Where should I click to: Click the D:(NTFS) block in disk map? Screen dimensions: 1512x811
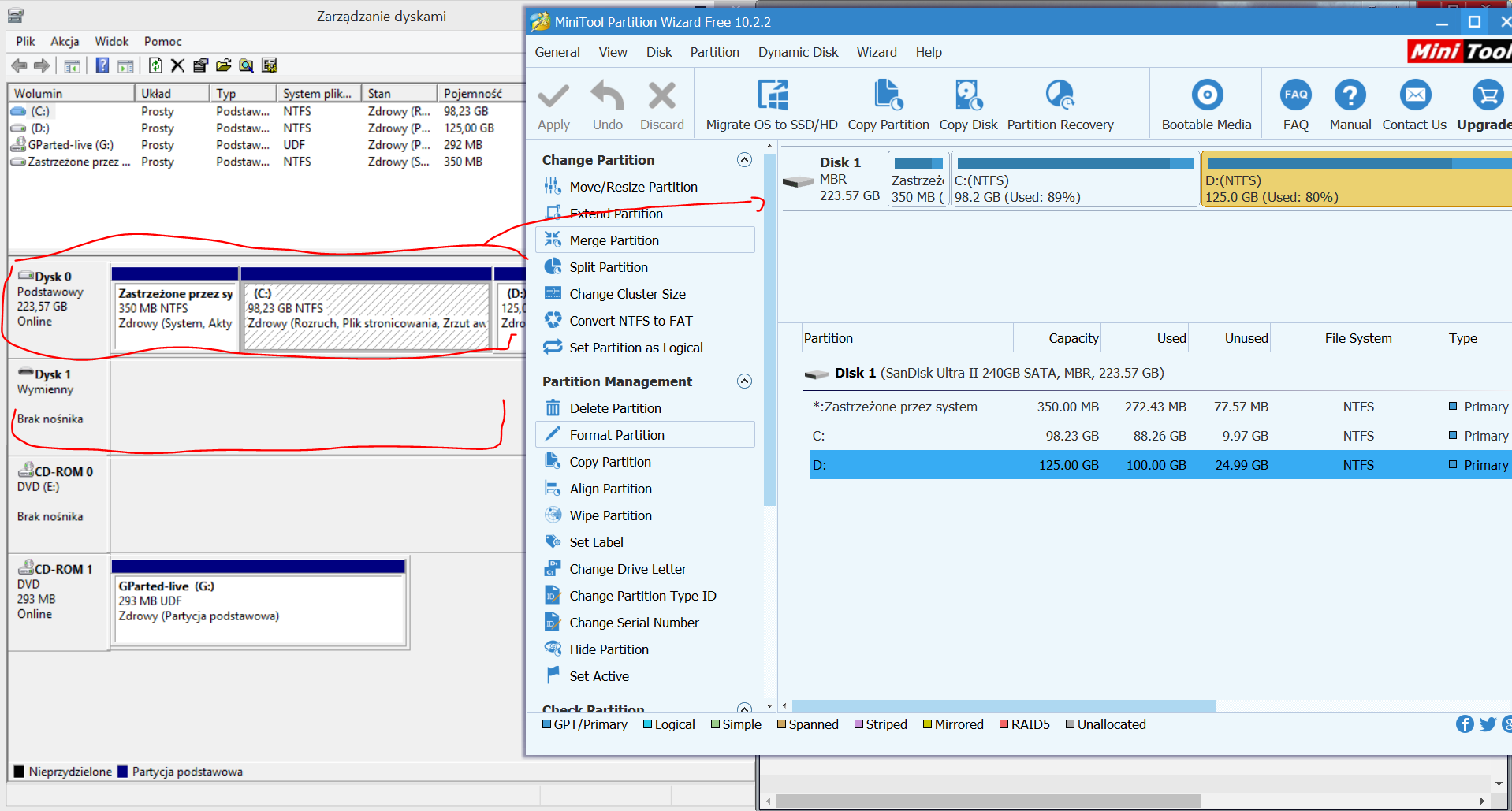coord(1356,180)
